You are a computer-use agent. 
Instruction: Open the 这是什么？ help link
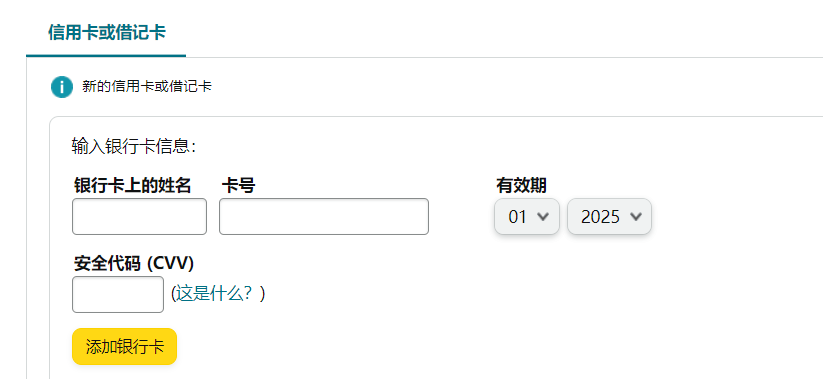click(x=218, y=294)
